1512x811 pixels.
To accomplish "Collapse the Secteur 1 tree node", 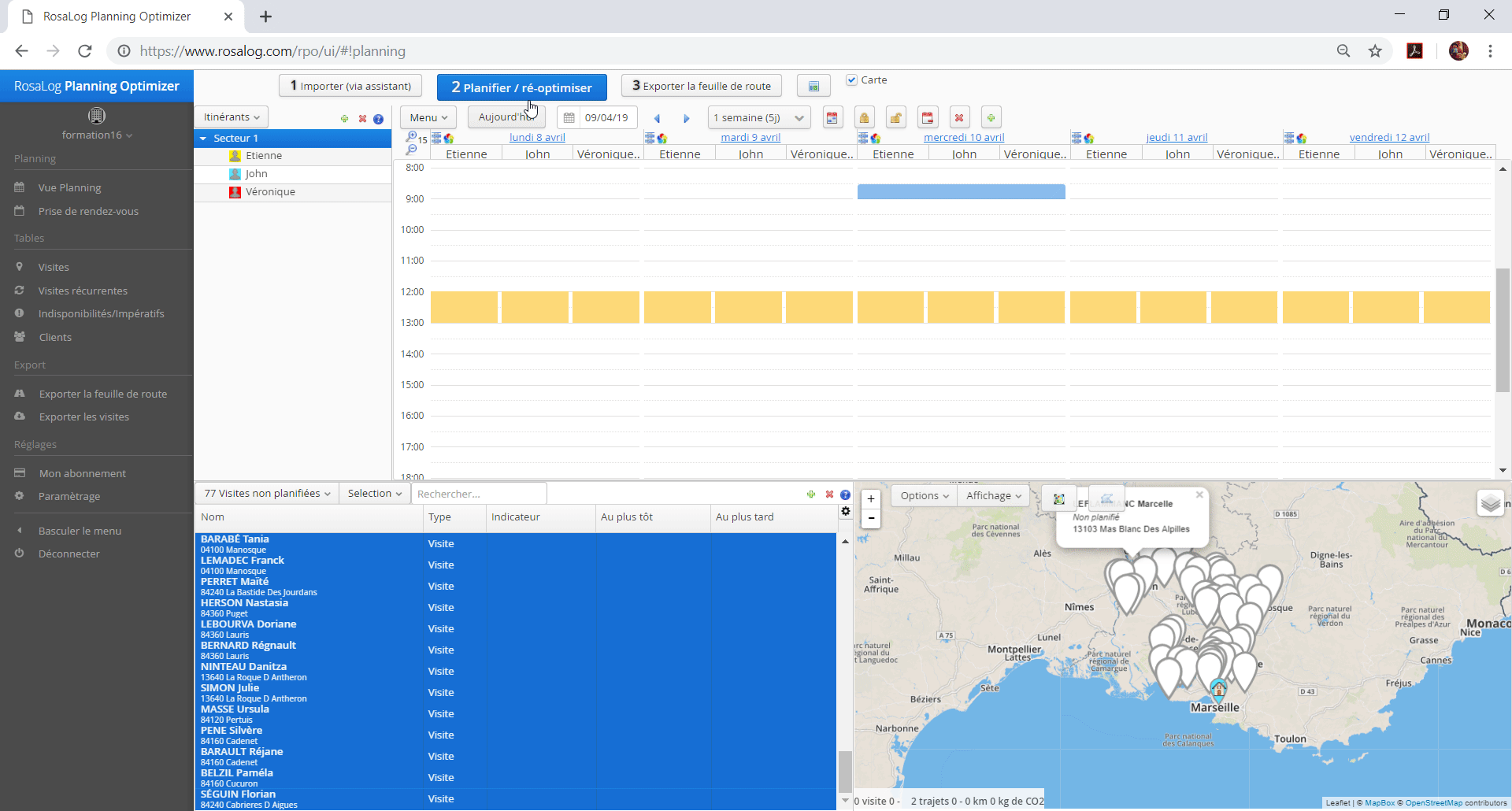I will (x=203, y=139).
